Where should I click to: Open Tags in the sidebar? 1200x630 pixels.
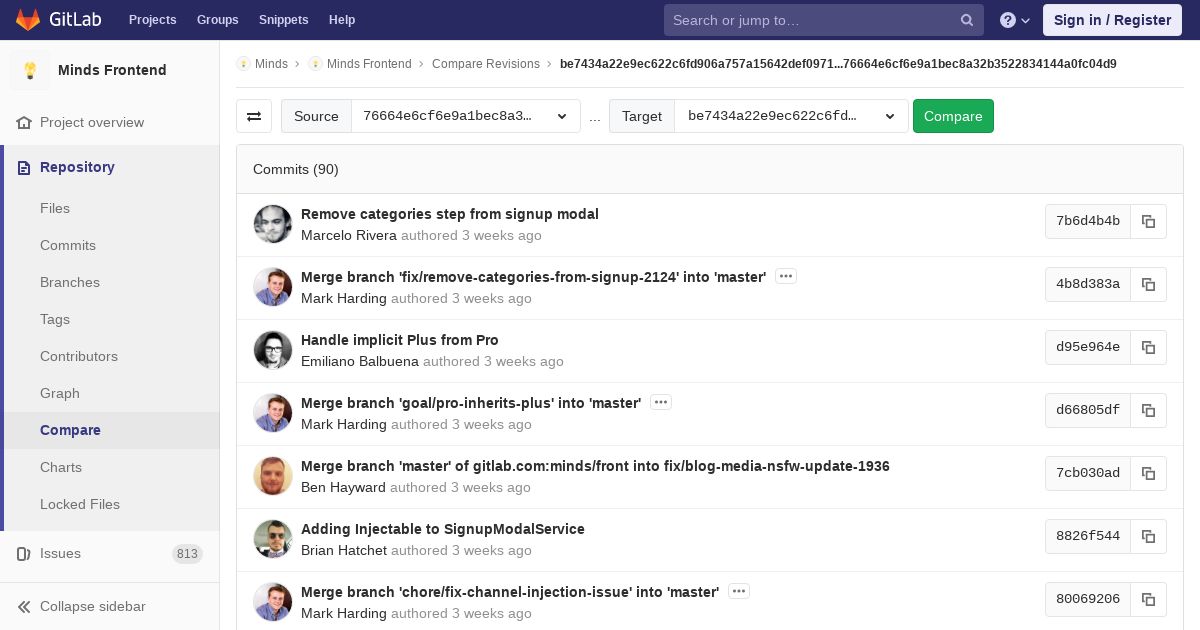55,319
